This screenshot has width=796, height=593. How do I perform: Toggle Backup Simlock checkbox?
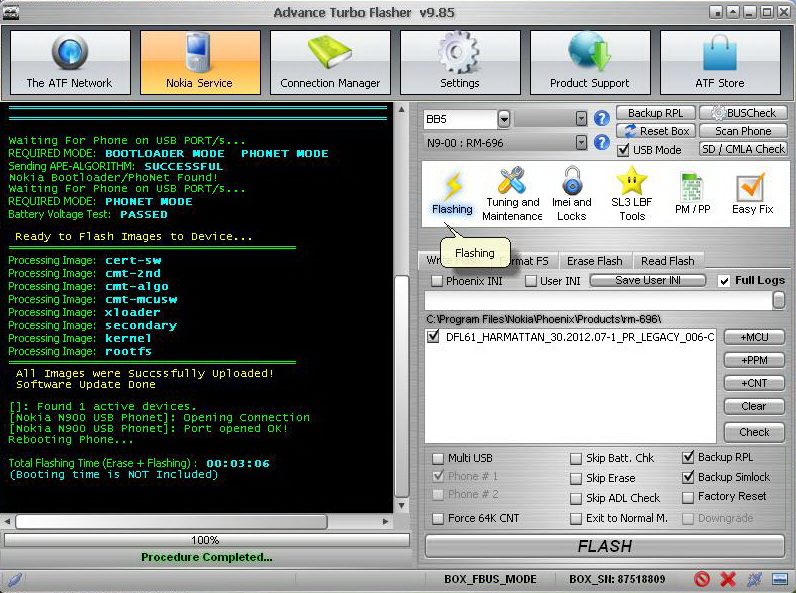pyautogui.click(x=688, y=477)
